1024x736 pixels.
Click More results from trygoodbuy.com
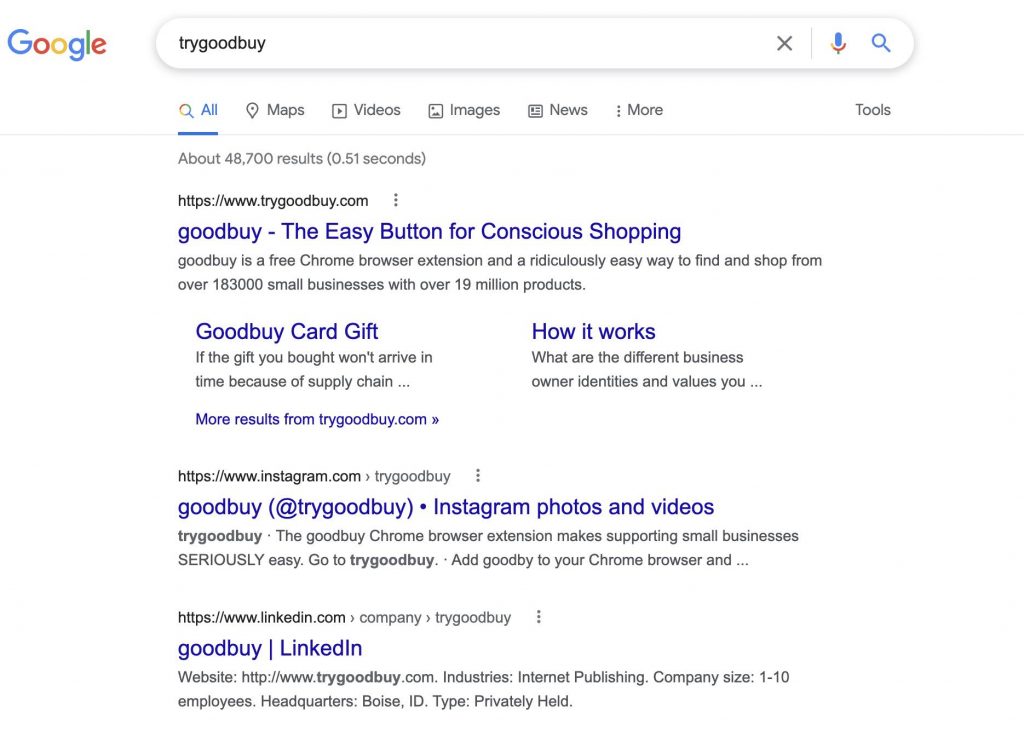pyautogui.click(x=317, y=419)
